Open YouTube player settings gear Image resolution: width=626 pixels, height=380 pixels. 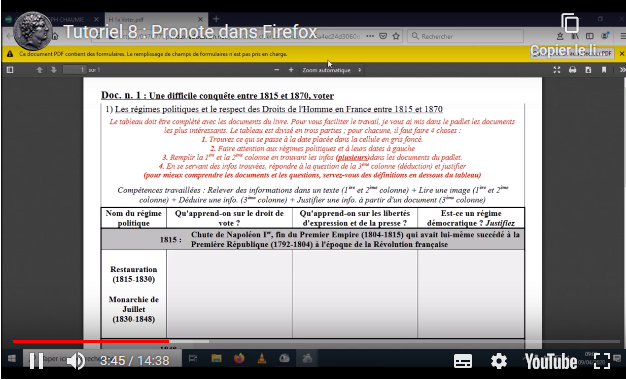click(x=499, y=361)
